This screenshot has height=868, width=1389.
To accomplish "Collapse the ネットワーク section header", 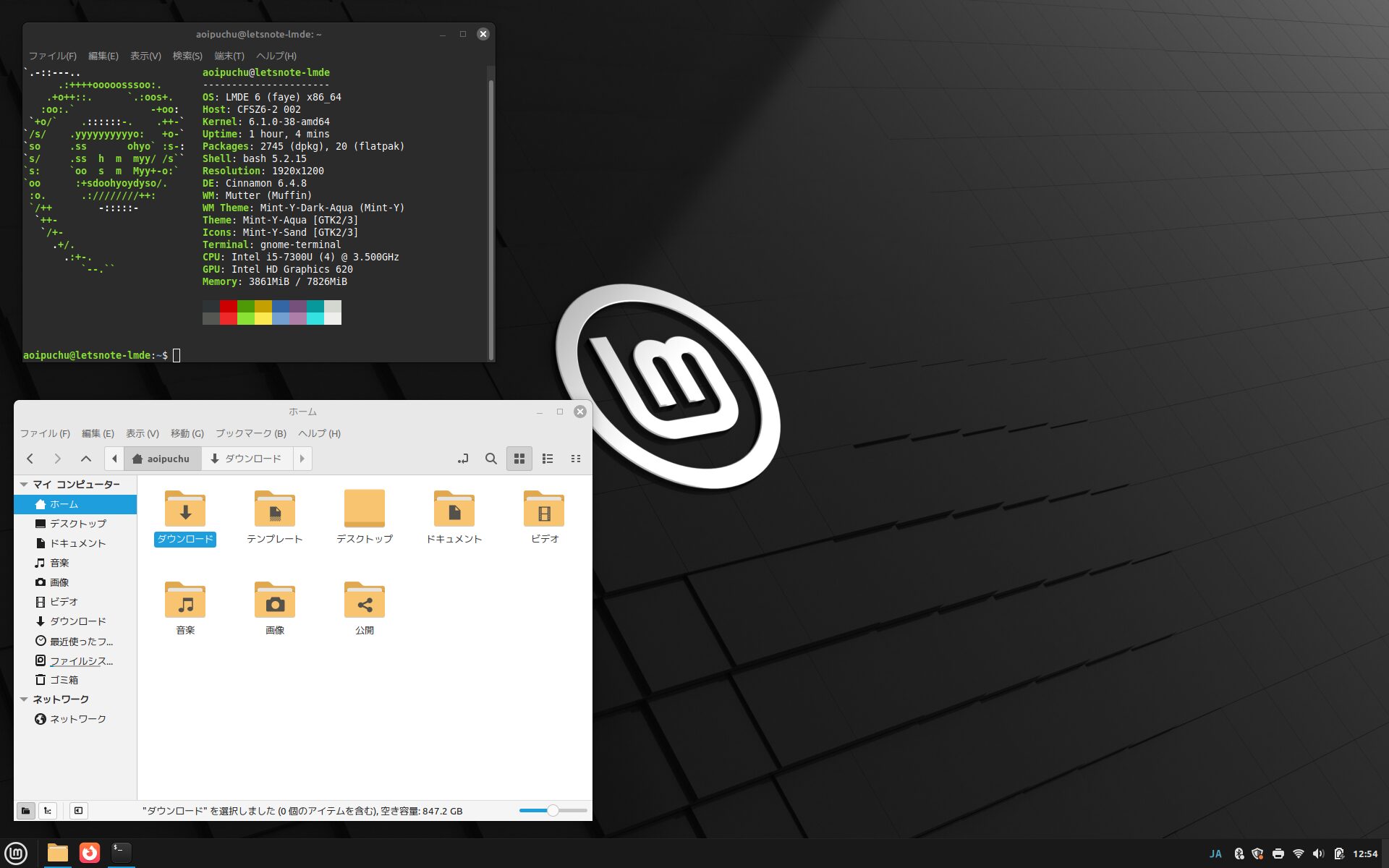I will [x=24, y=699].
